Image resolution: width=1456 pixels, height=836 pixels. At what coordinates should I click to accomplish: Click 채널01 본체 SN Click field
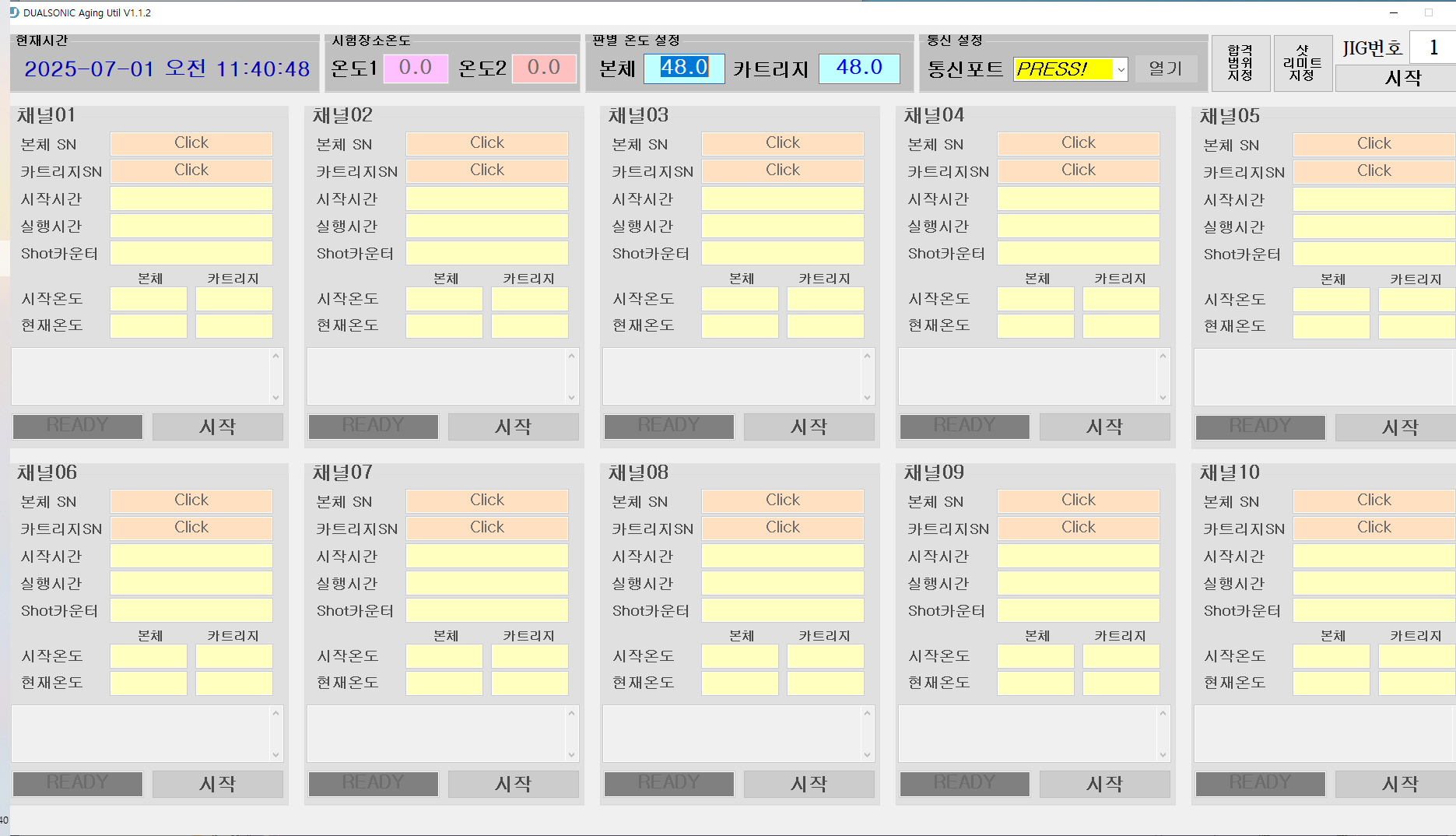click(x=191, y=143)
